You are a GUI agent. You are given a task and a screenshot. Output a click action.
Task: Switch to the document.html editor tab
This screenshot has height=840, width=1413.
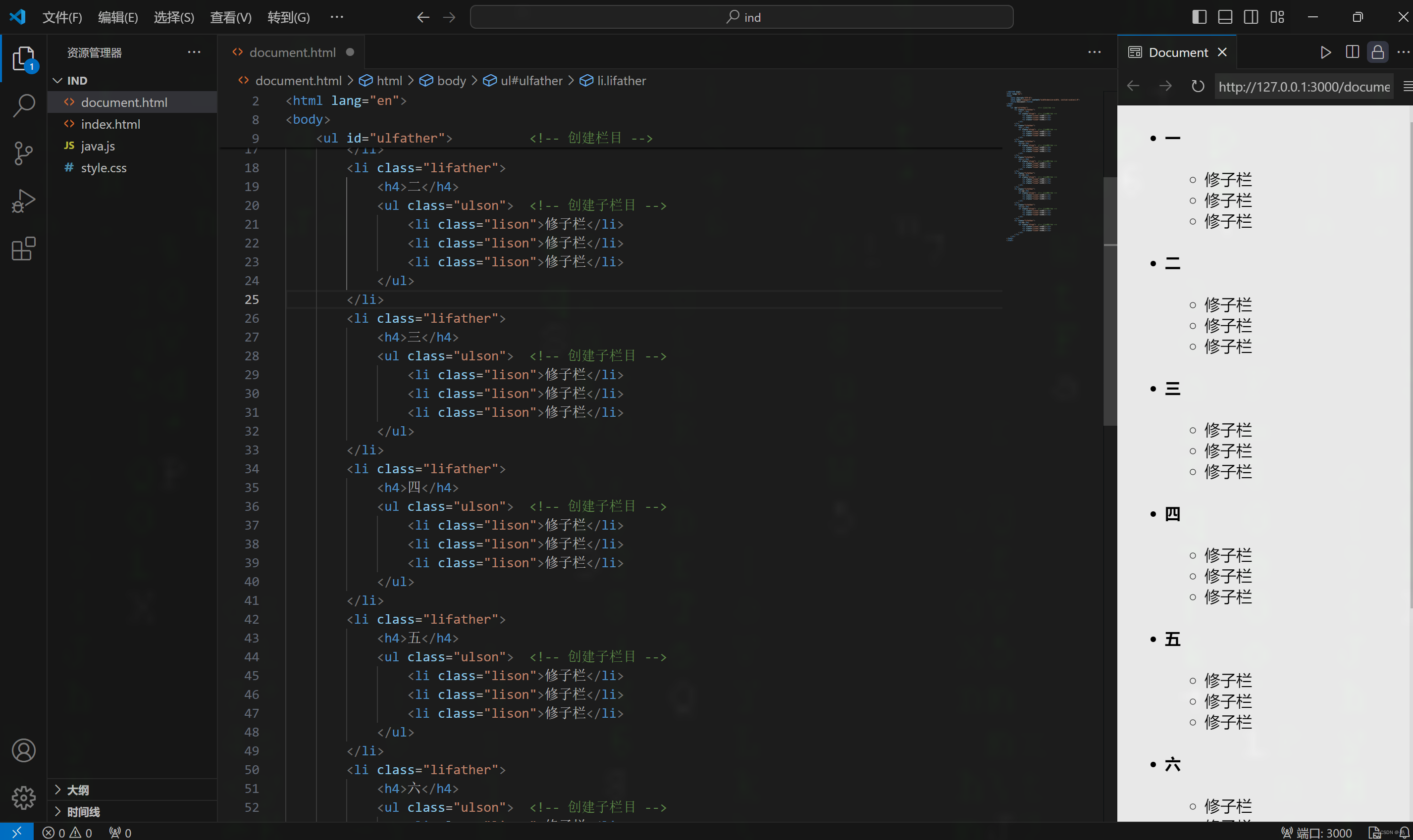pyautogui.click(x=292, y=52)
